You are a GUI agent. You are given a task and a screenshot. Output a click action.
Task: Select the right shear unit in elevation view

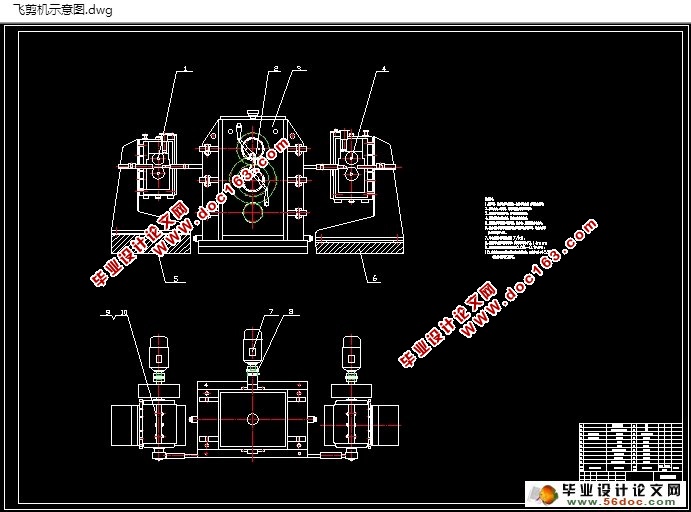(353, 166)
